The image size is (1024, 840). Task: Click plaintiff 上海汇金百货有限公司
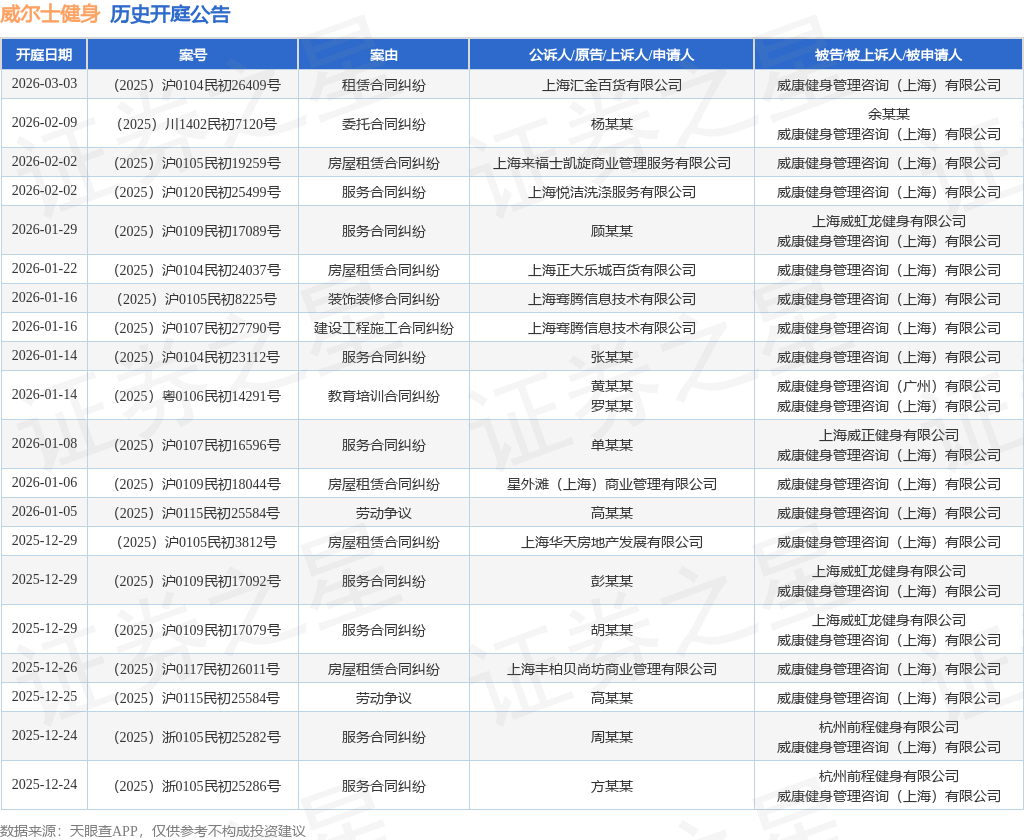[x=612, y=85]
